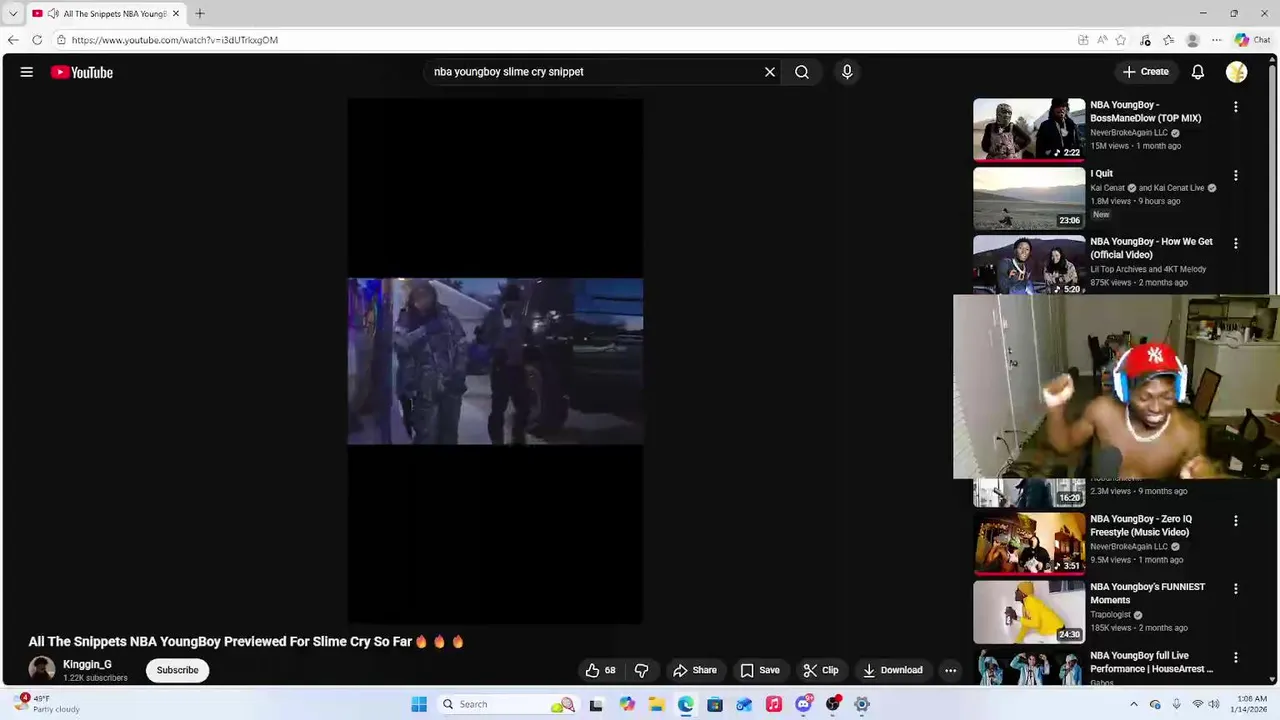Viewport: 1280px width, 720px height.
Task: Open options menu for FUNNIEST Moments video
Action: (x=1236, y=589)
